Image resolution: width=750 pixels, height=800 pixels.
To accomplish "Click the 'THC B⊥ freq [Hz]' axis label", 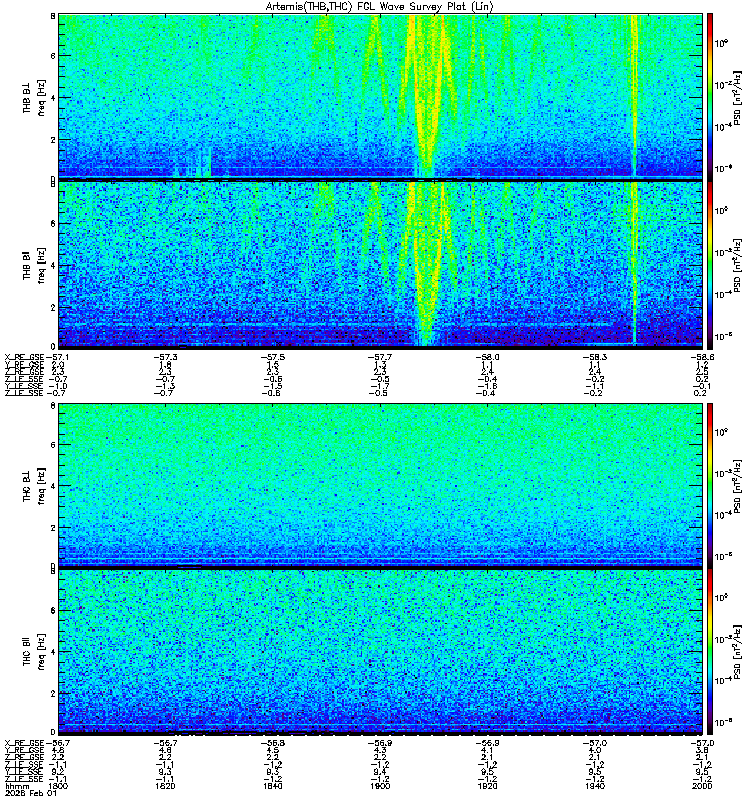I will [x=34, y=485].
